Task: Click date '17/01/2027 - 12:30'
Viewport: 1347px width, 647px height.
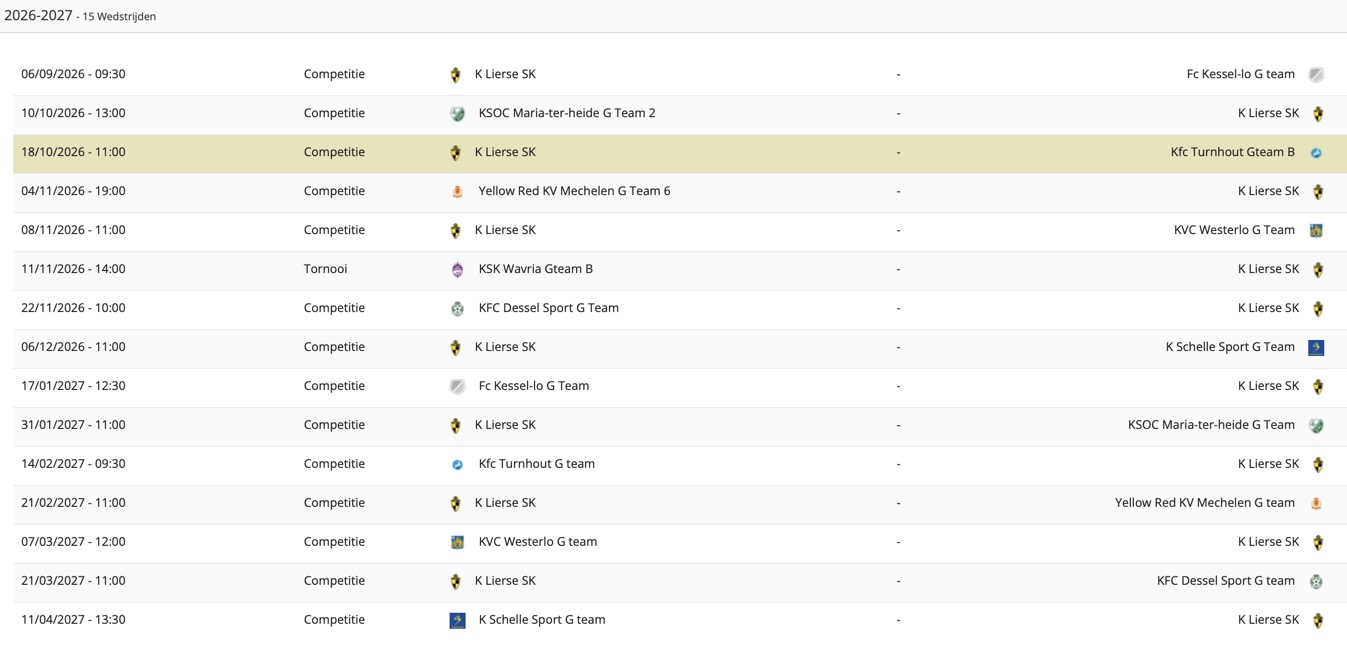Action: (x=73, y=386)
